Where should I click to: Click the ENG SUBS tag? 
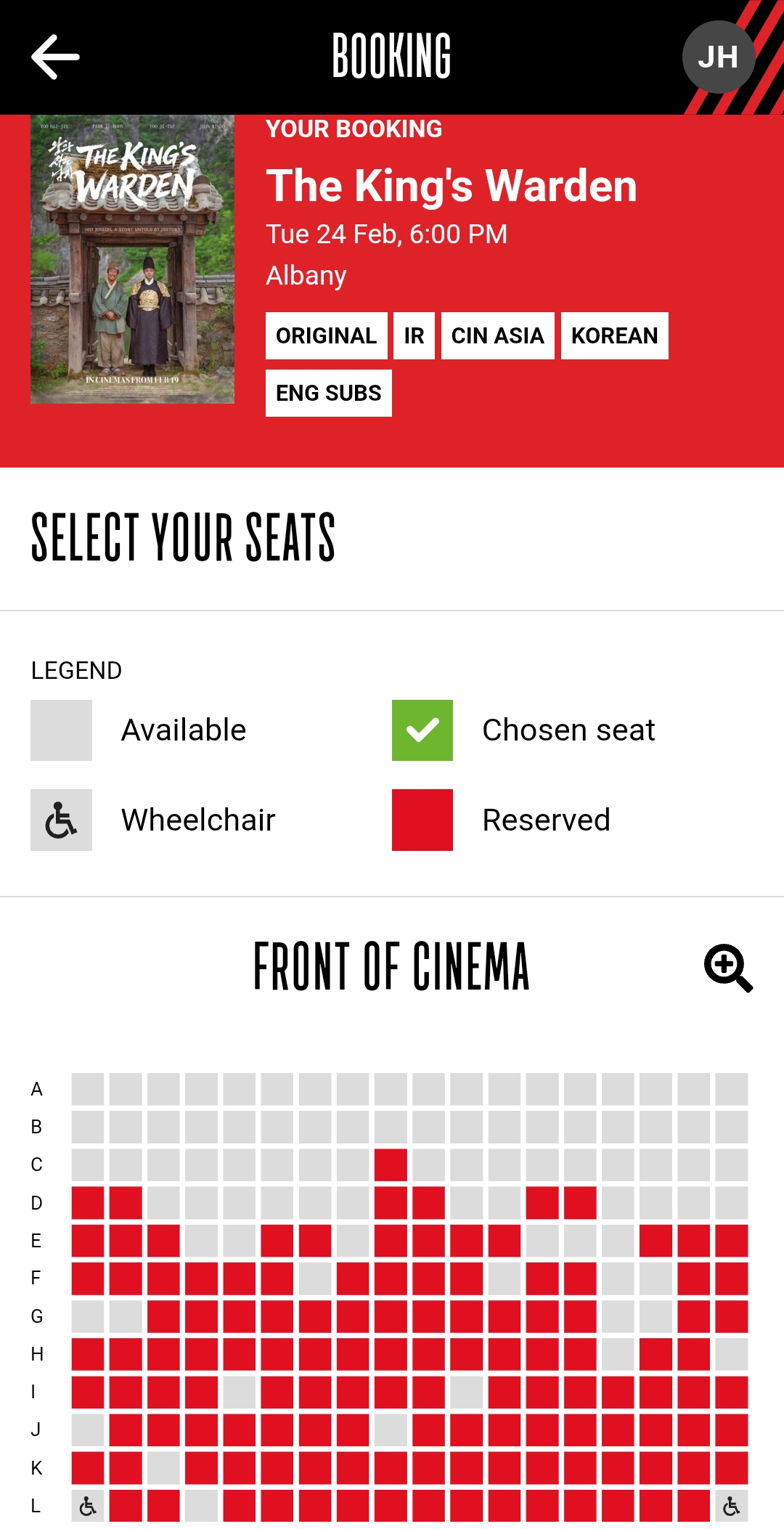[328, 394]
